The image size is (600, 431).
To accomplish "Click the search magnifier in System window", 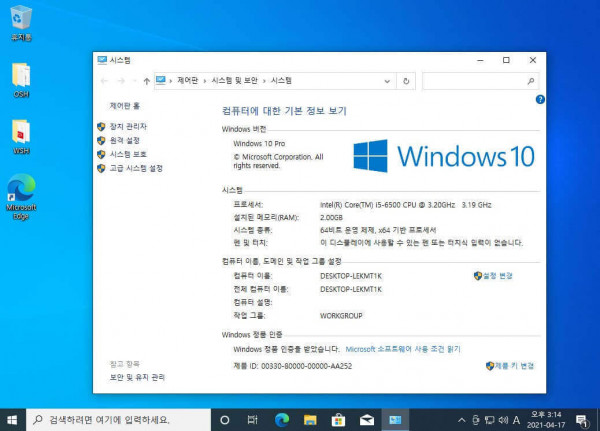I will tap(531, 81).
